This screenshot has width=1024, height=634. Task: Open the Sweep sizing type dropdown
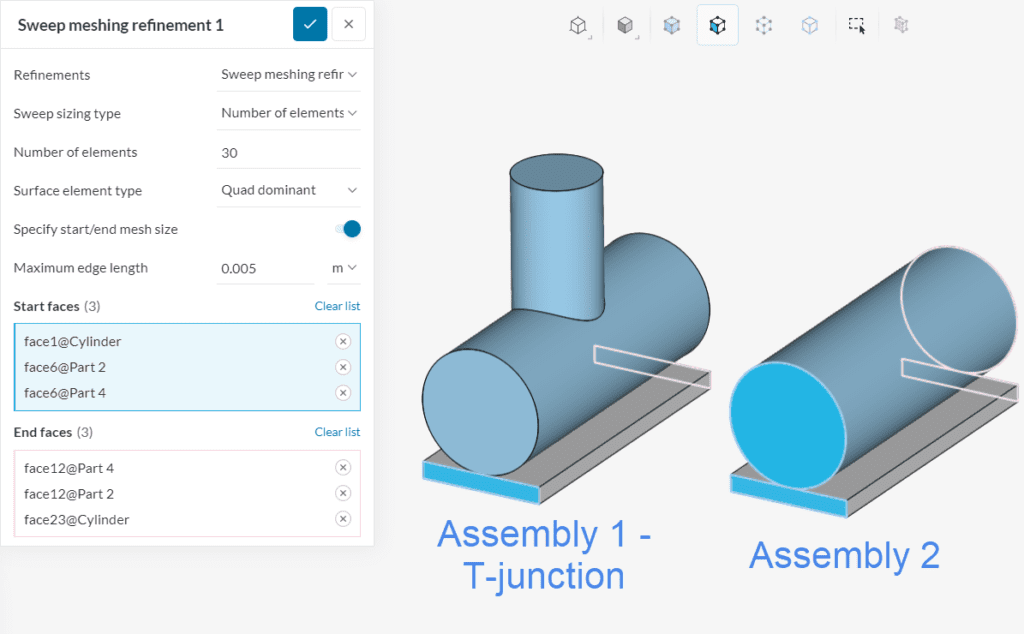[x=288, y=113]
